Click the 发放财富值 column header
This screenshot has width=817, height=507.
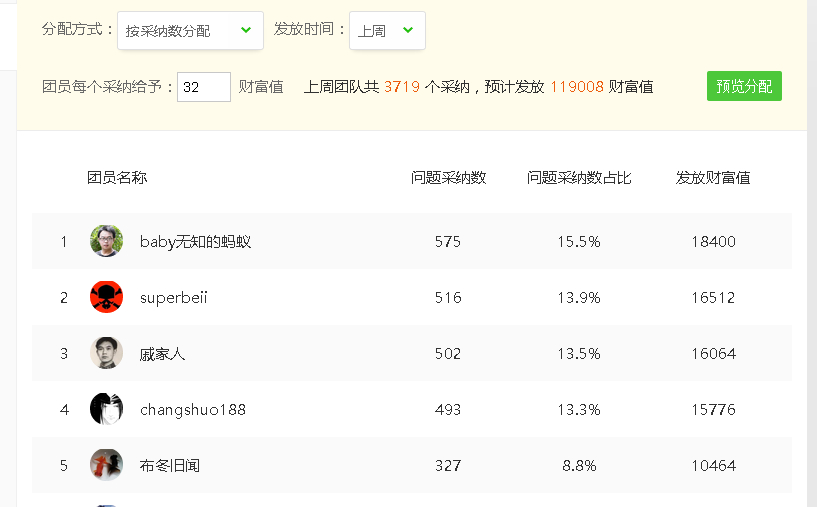point(713,178)
